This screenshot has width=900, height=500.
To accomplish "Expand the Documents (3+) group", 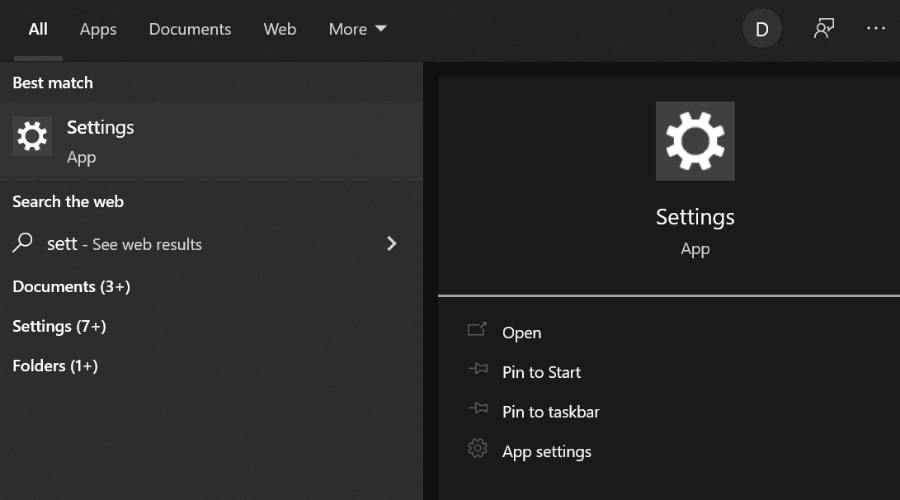I will (x=71, y=286).
